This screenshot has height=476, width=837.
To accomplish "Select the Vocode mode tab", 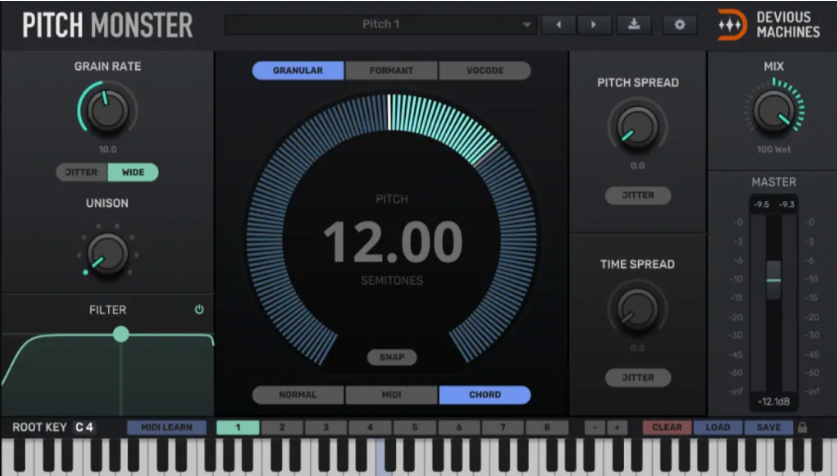I will click(x=485, y=70).
